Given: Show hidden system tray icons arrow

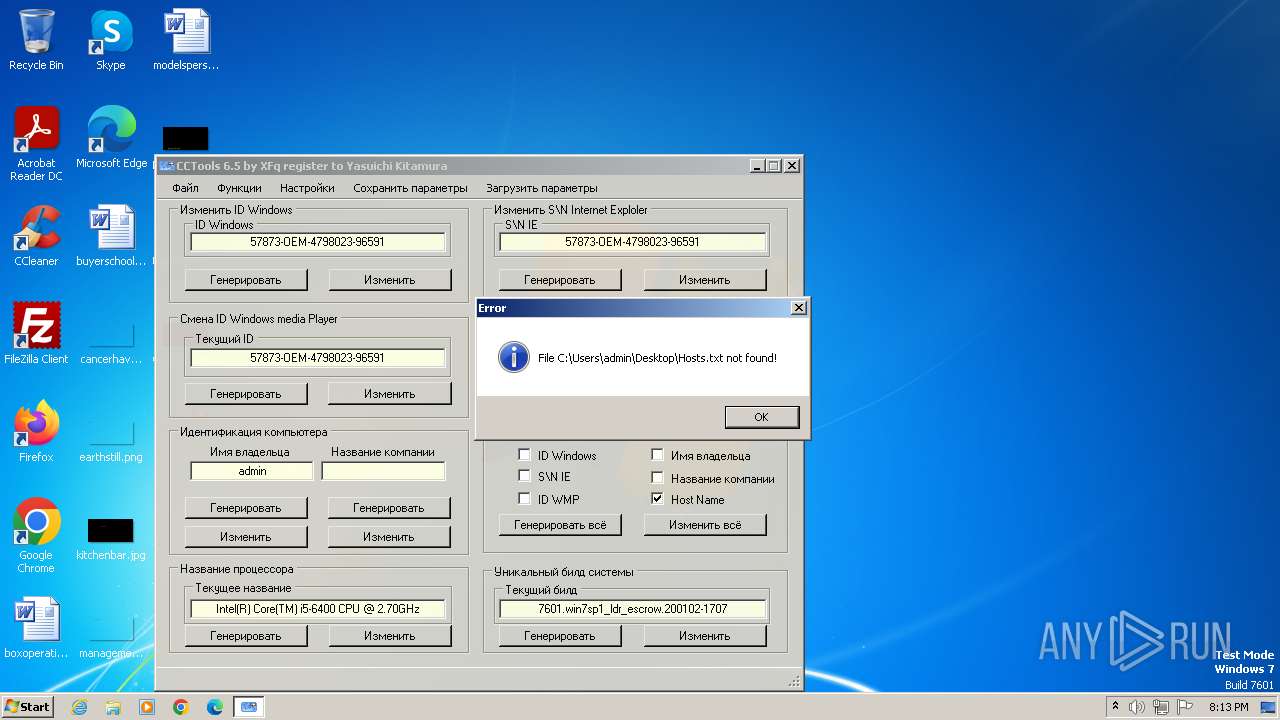Looking at the screenshot, I should point(1115,707).
